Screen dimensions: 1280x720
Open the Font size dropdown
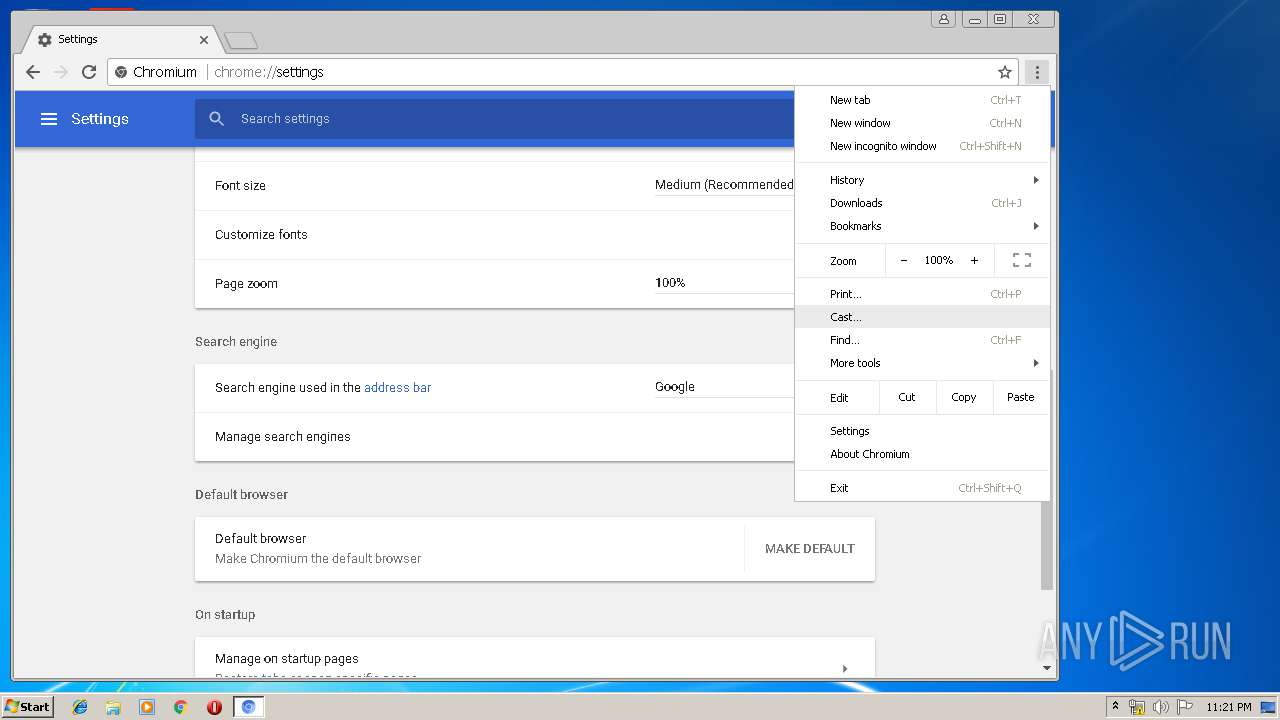[724, 185]
